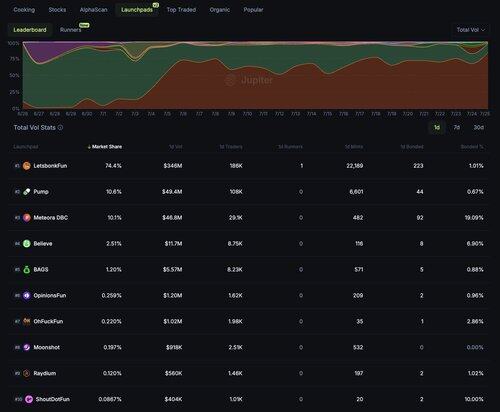This screenshot has width=500, height=412.
Task: Click Pump's $49.4M volume value
Action: point(172,192)
